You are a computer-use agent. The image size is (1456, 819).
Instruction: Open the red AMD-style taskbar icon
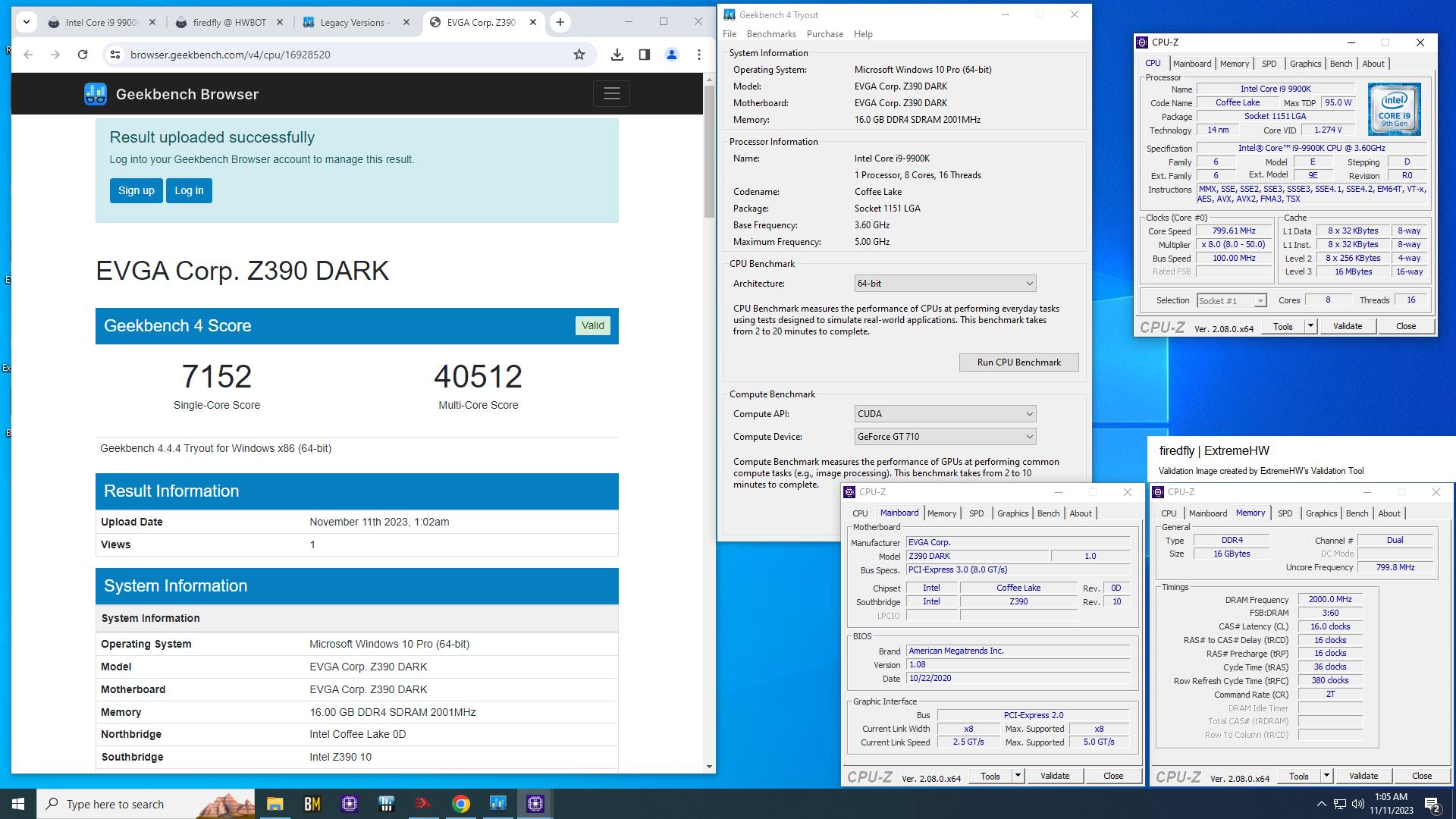(423, 804)
